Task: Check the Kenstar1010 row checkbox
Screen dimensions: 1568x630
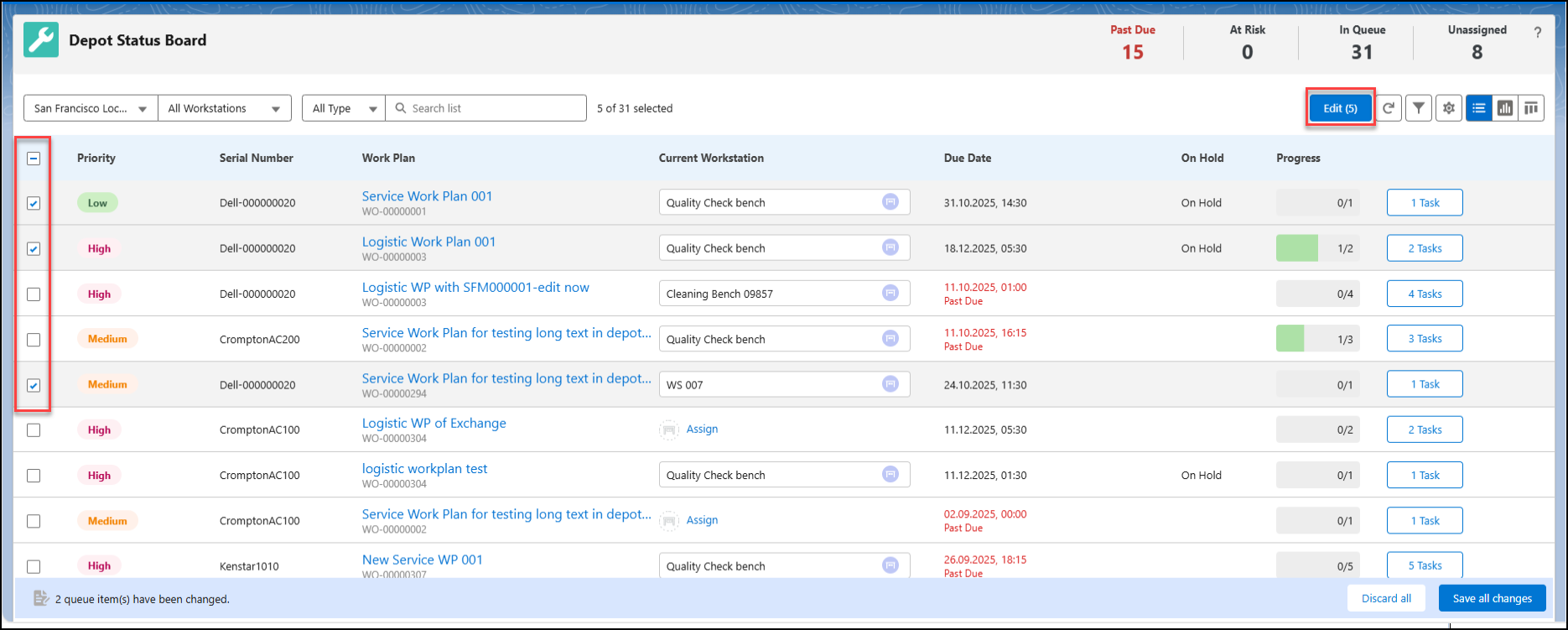Action: pos(34,566)
